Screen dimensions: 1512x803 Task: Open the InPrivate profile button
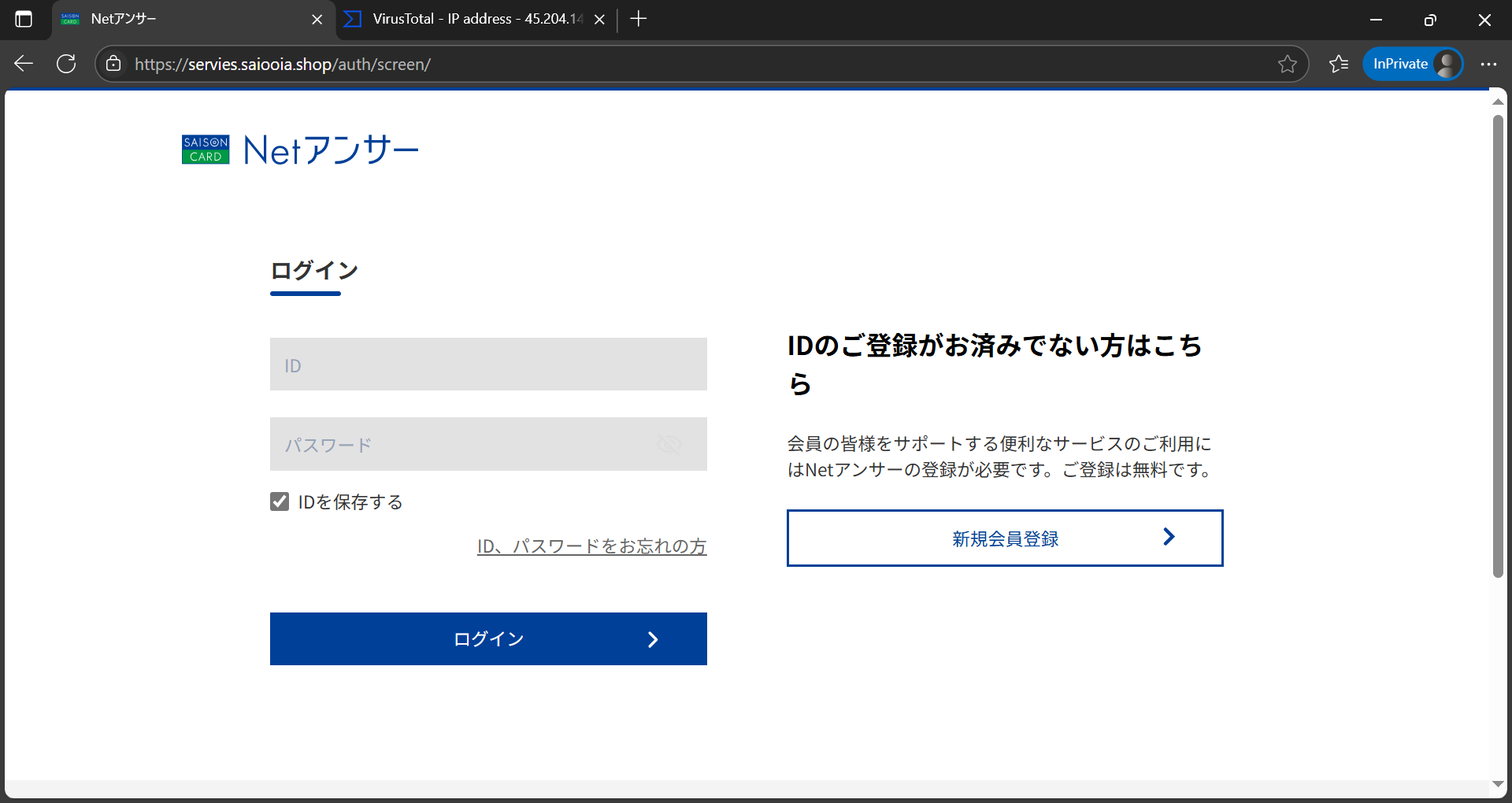(x=1413, y=64)
